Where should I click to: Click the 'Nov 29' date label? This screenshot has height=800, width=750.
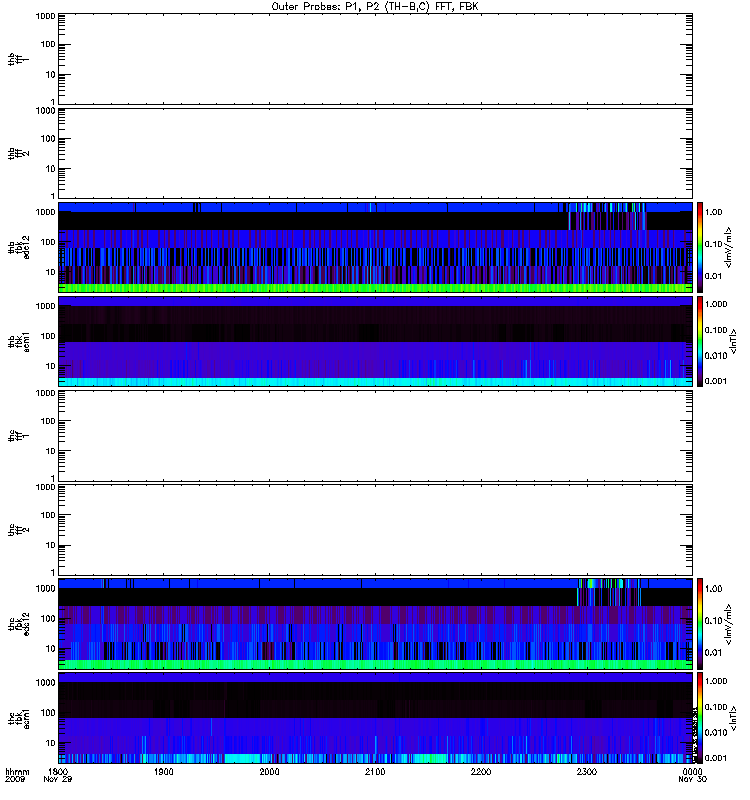(58, 780)
